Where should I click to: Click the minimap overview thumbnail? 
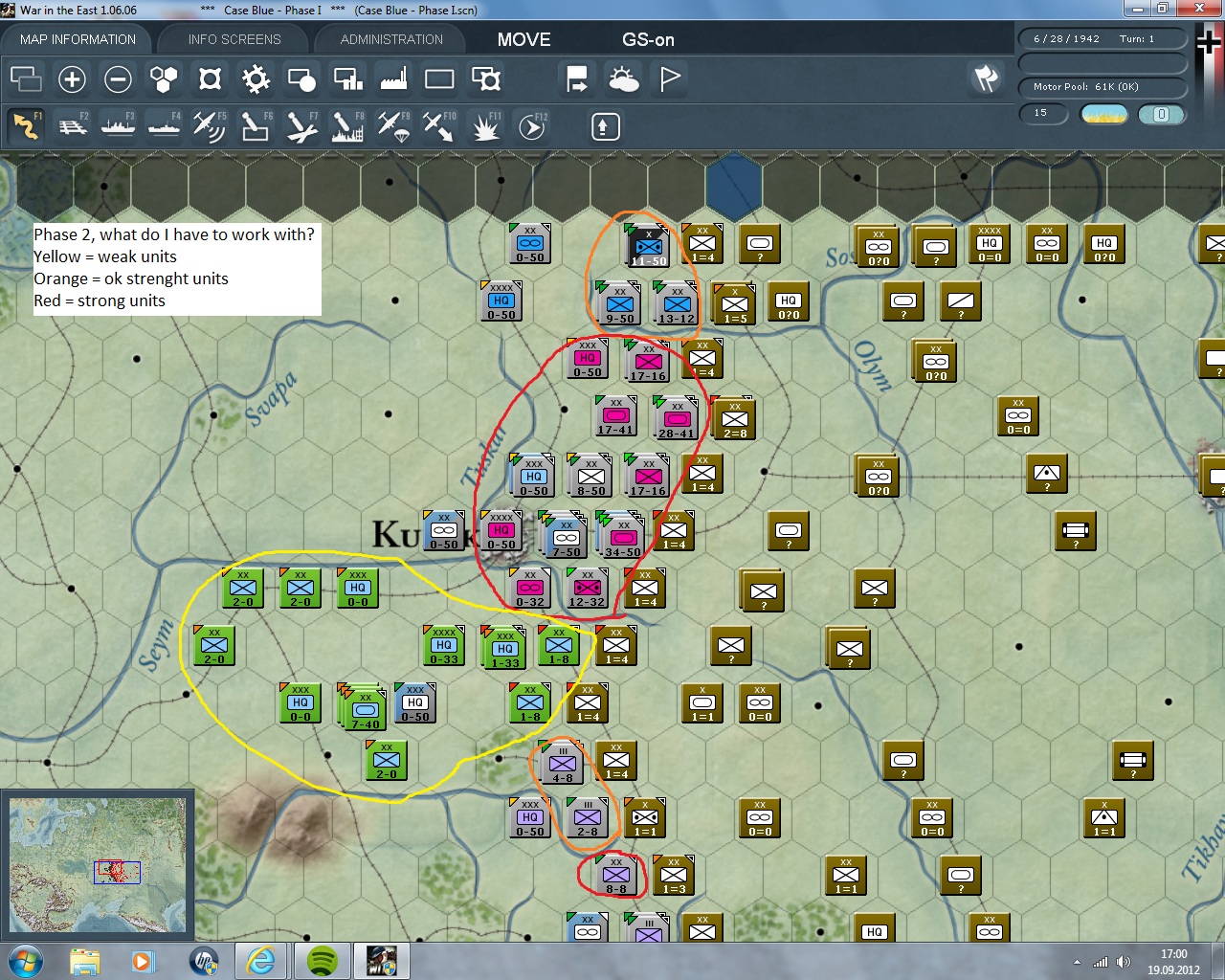[98, 866]
